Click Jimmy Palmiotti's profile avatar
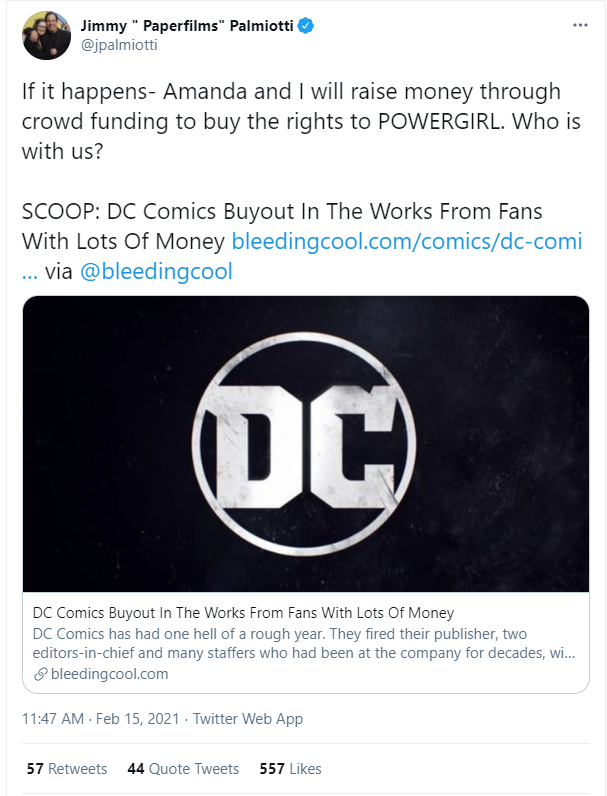The width and height of the screenshot is (607, 796). click(x=45, y=35)
